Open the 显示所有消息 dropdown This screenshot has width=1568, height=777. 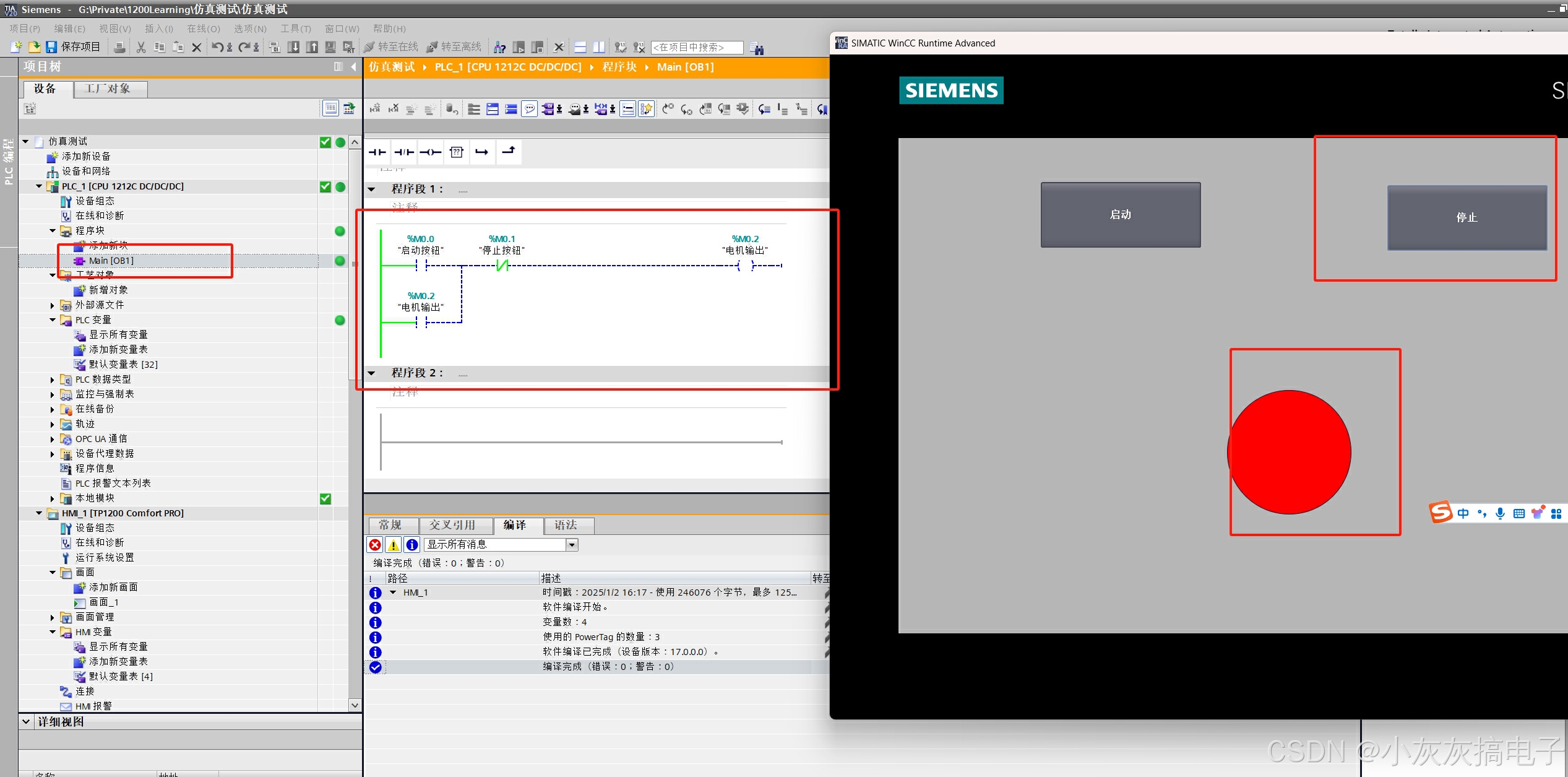click(x=572, y=545)
